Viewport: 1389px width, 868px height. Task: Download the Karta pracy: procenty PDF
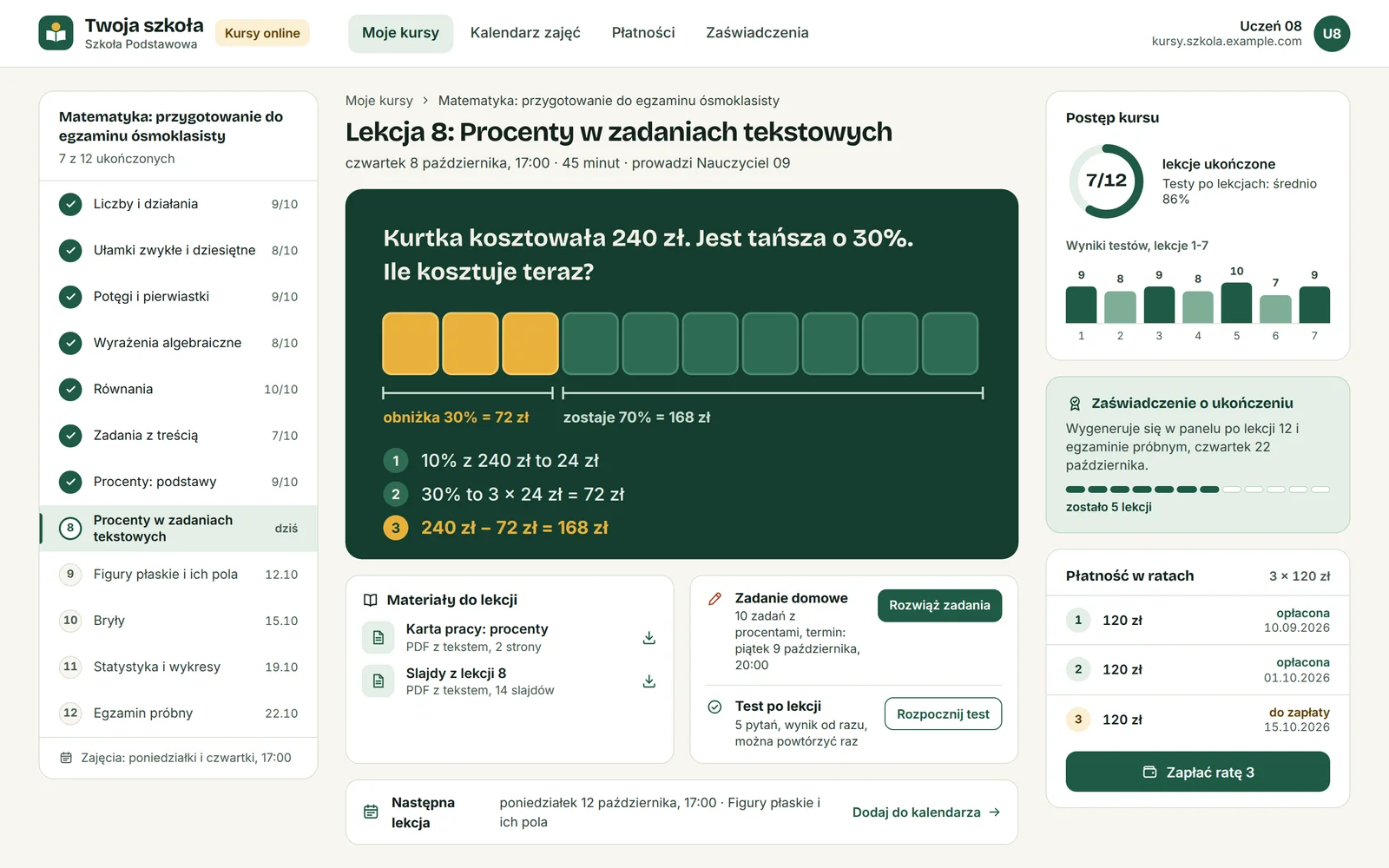648,638
